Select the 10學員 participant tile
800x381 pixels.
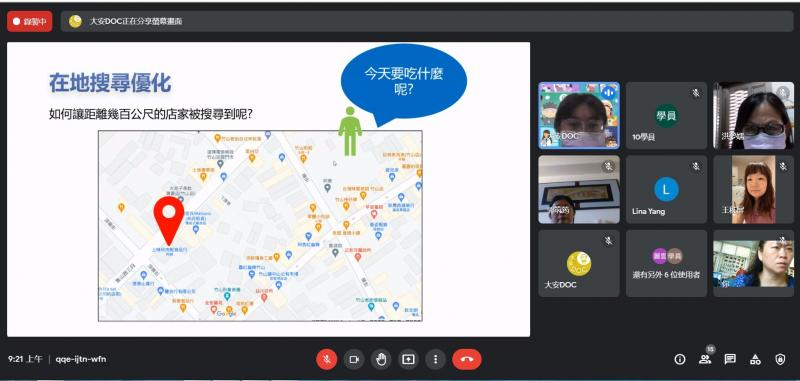[666, 116]
